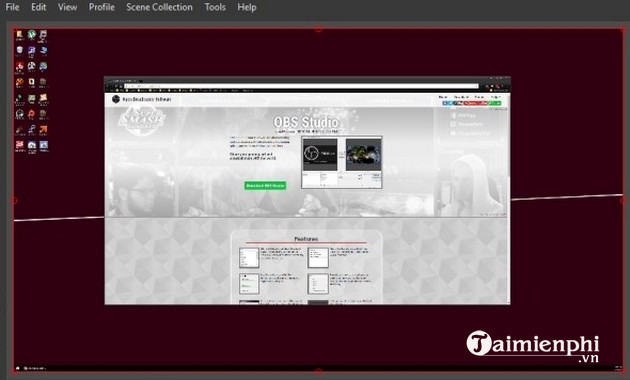Click the right-middle red source resize handle
Image resolution: width=630 pixels, height=380 pixels.
(x=622, y=200)
